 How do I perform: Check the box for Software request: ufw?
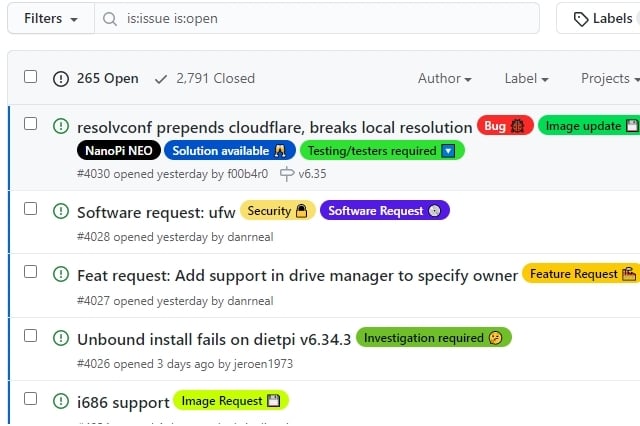point(31,209)
